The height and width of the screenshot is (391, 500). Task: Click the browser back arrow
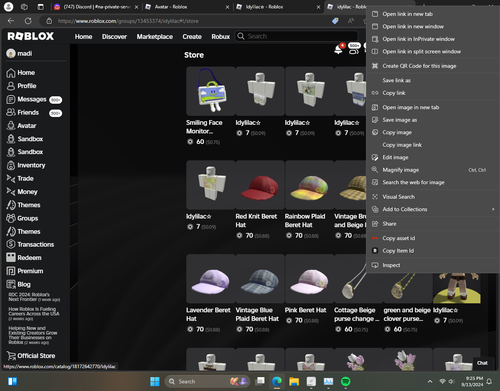(x=11, y=21)
